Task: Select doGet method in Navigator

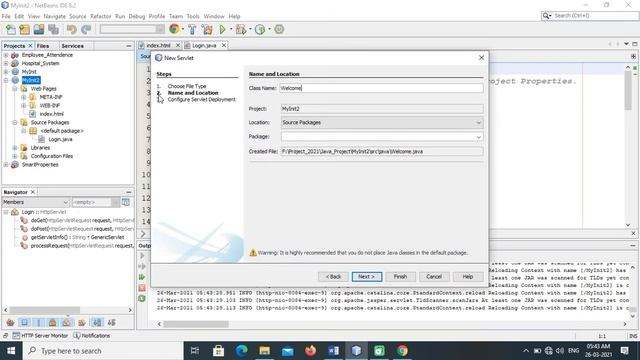Action: click(x=82, y=220)
